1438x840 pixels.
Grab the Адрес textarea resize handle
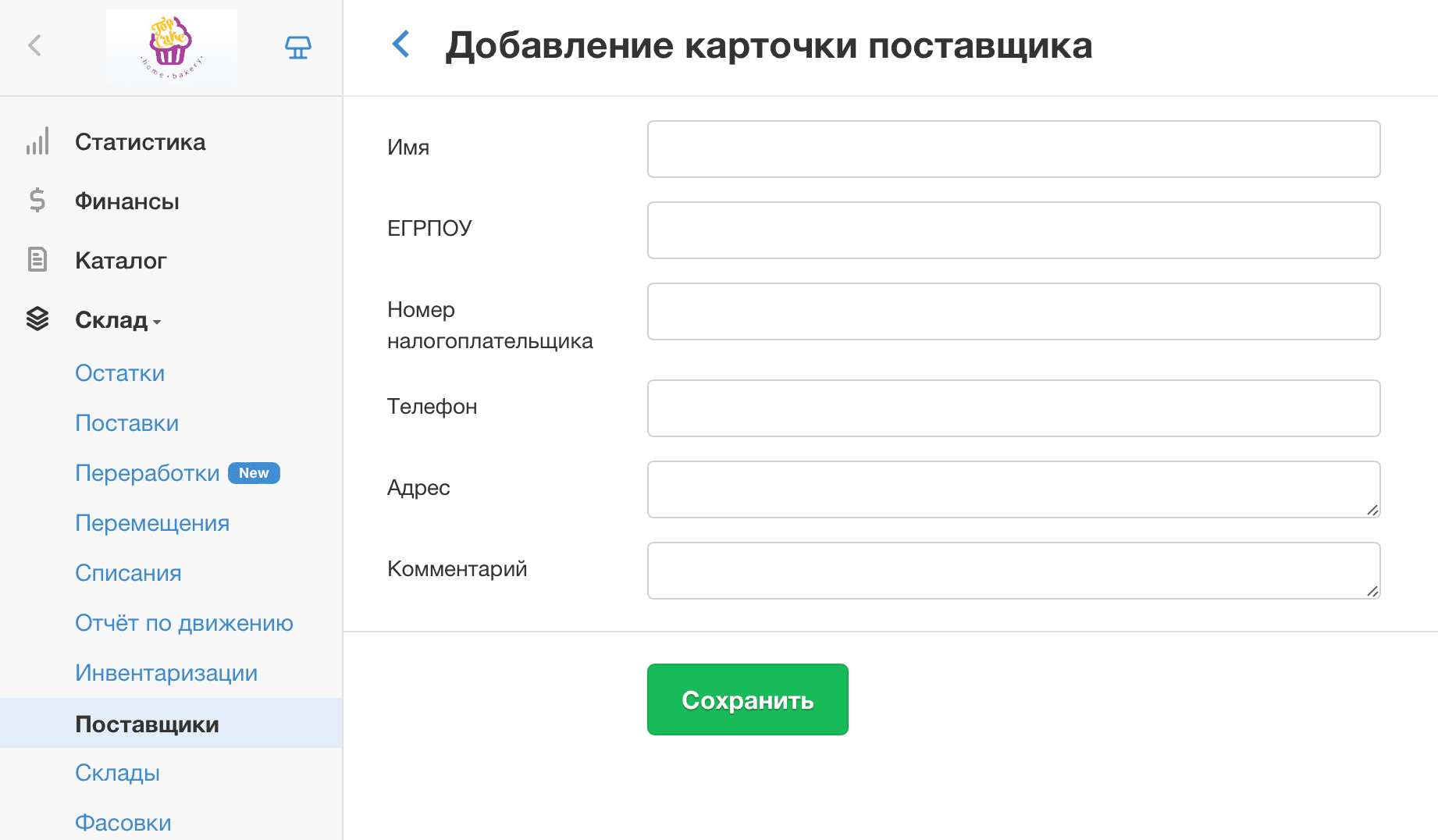1372,510
